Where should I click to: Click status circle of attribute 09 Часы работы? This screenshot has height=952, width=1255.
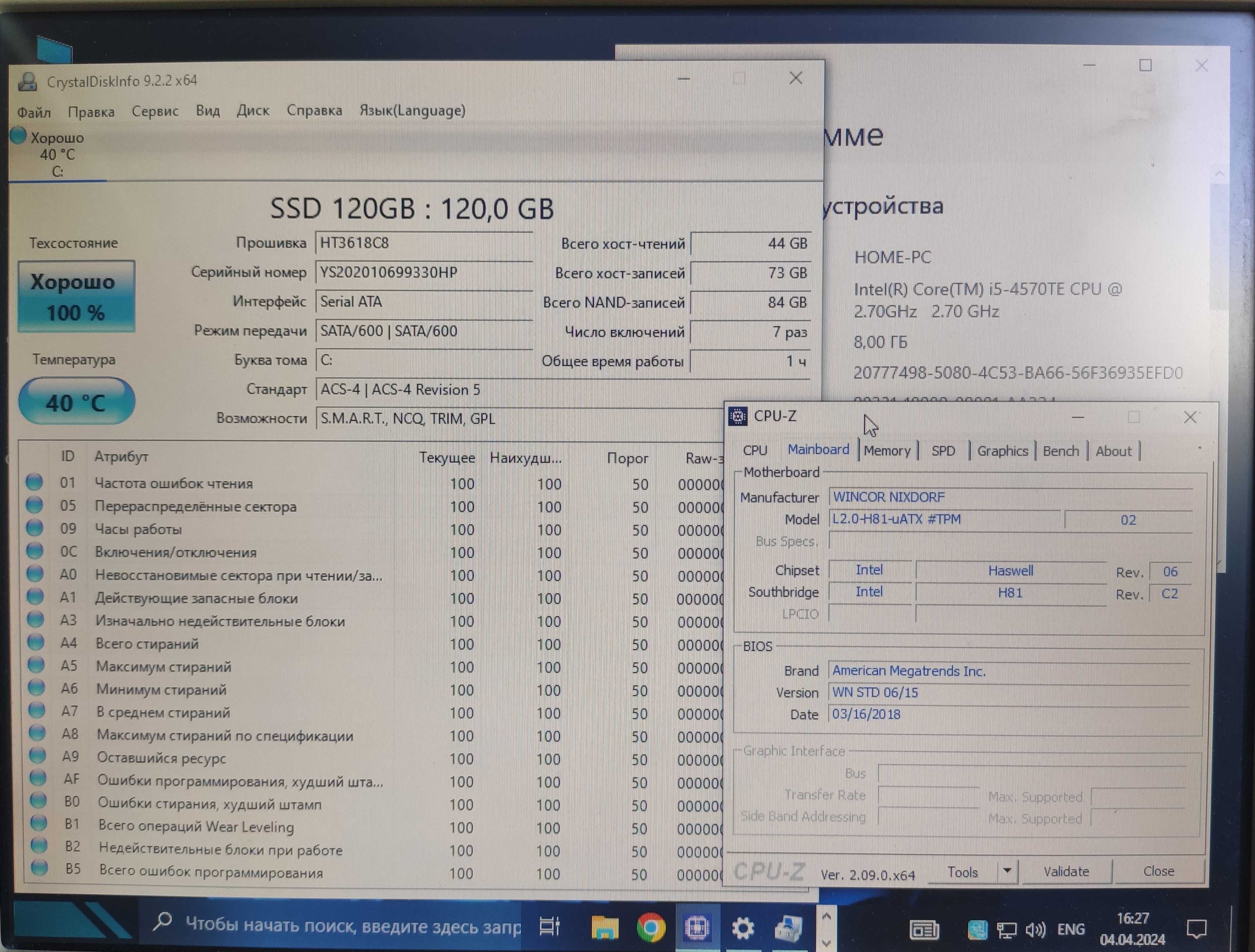click(35, 528)
